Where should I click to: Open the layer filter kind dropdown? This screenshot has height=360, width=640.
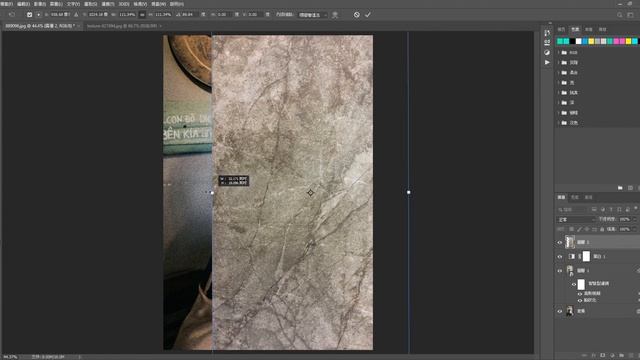572,209
